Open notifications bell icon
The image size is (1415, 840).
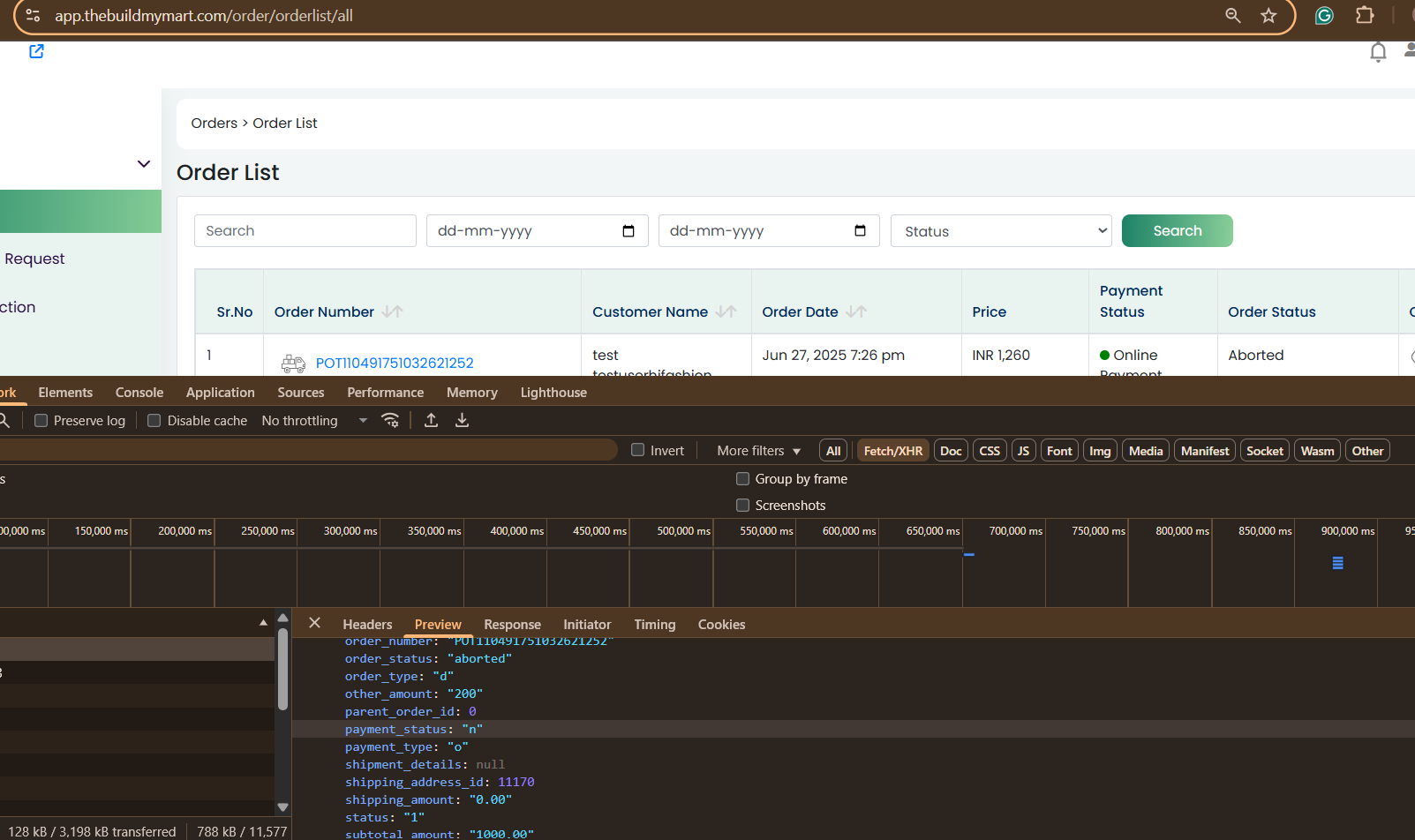click(x=1378, y=52)
